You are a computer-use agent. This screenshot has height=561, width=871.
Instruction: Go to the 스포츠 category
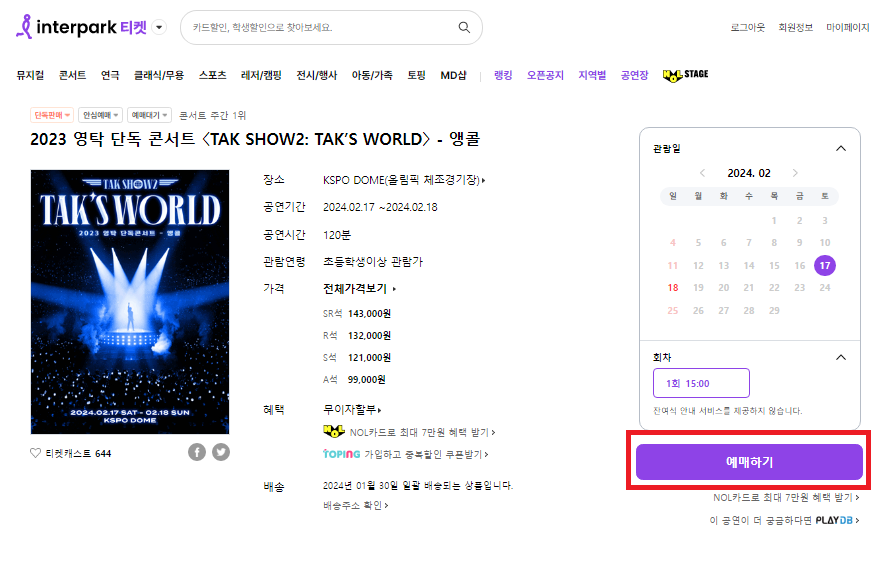click(213, 75)
